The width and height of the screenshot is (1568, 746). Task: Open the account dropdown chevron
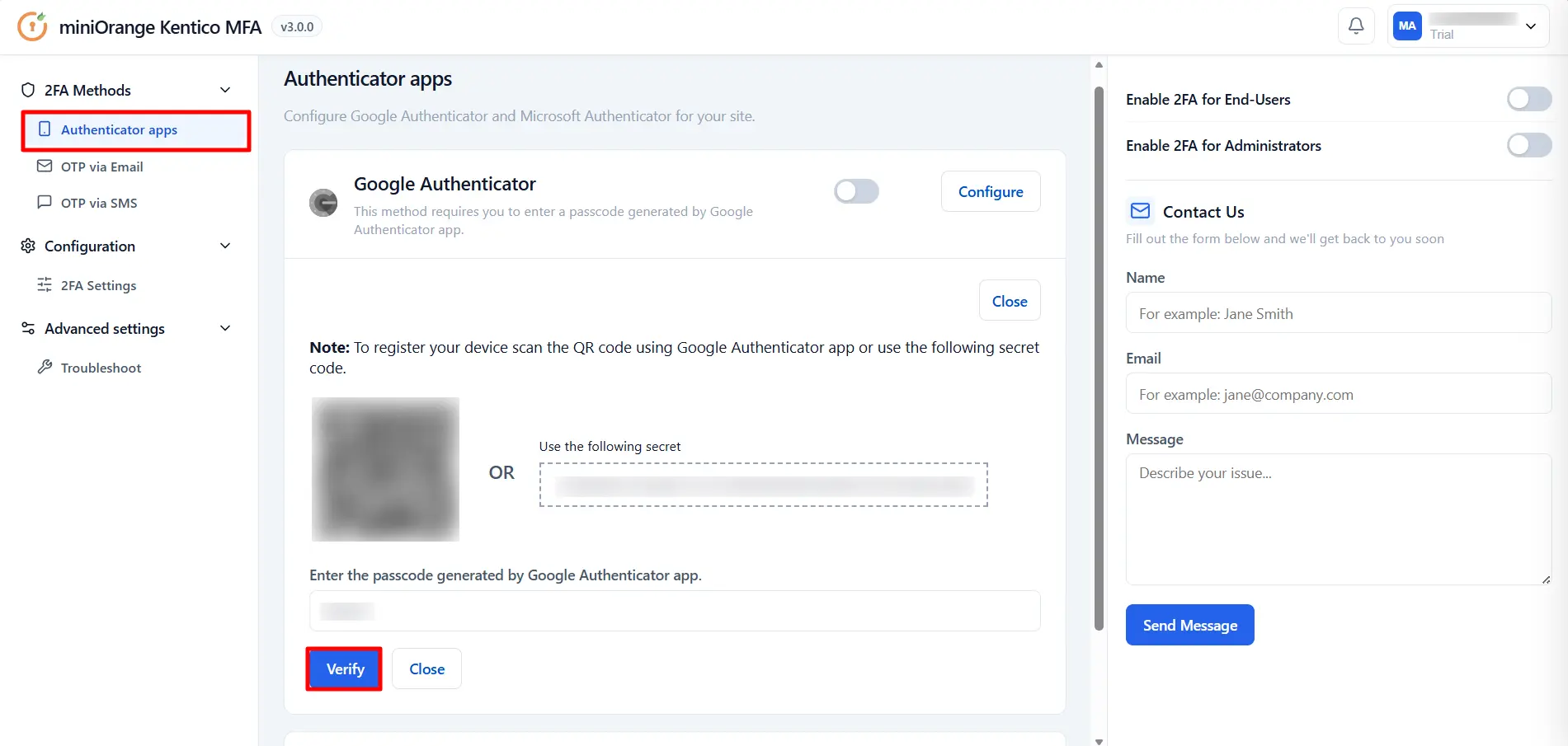1531,26
